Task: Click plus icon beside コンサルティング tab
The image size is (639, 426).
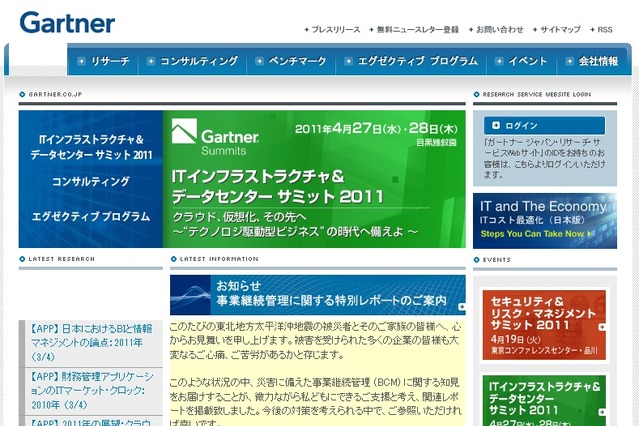Action: [150, 61]
